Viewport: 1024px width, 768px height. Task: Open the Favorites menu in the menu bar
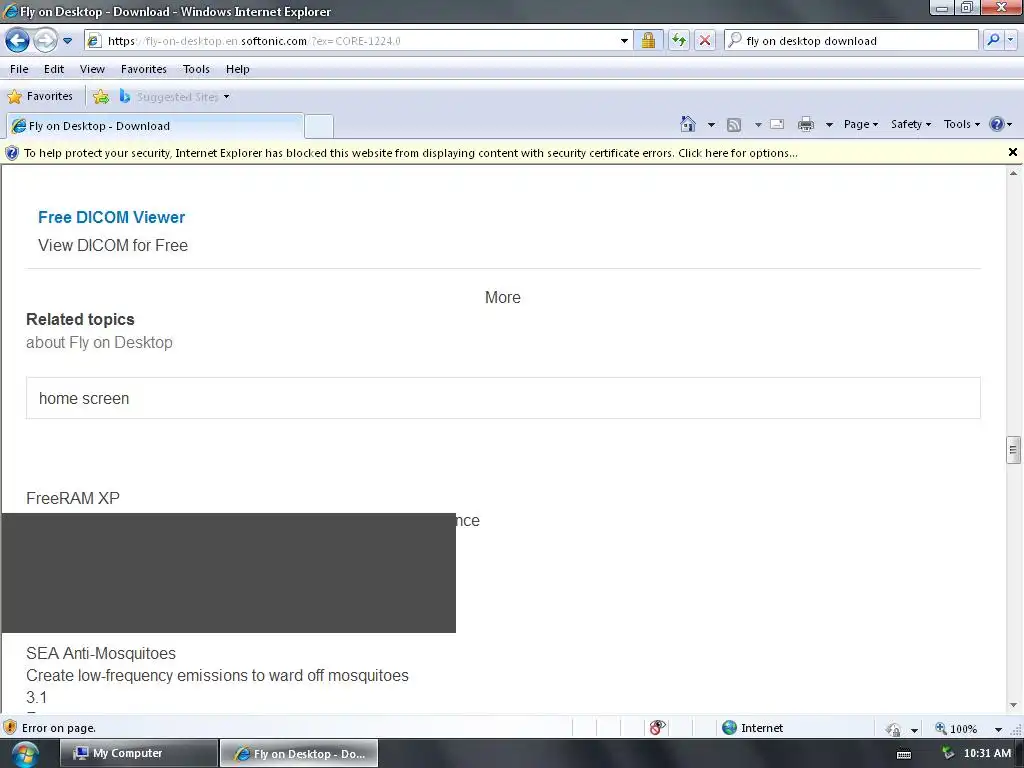tap(144, 69)
